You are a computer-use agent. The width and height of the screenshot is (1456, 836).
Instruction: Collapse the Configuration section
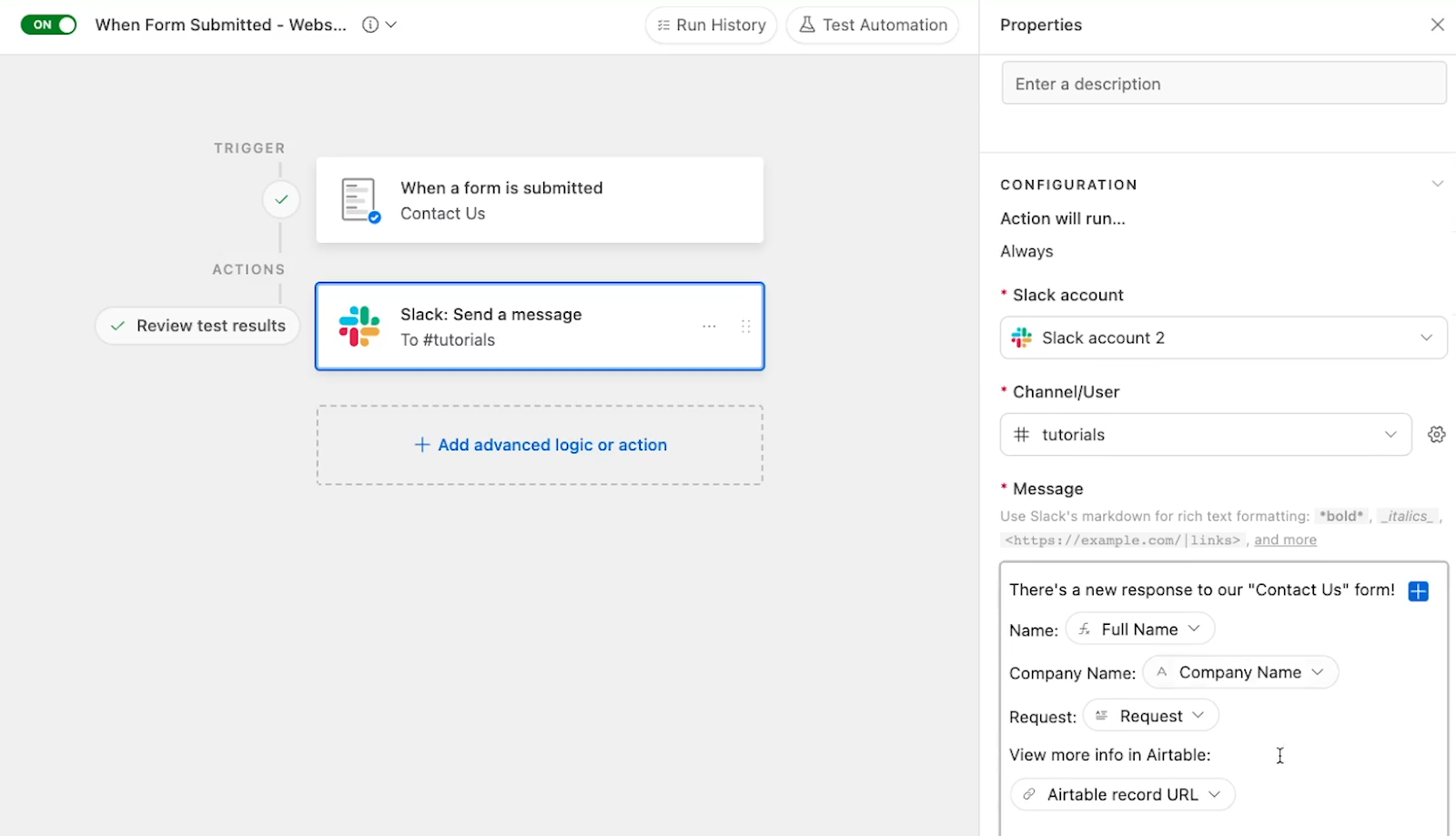[1437, 184]
